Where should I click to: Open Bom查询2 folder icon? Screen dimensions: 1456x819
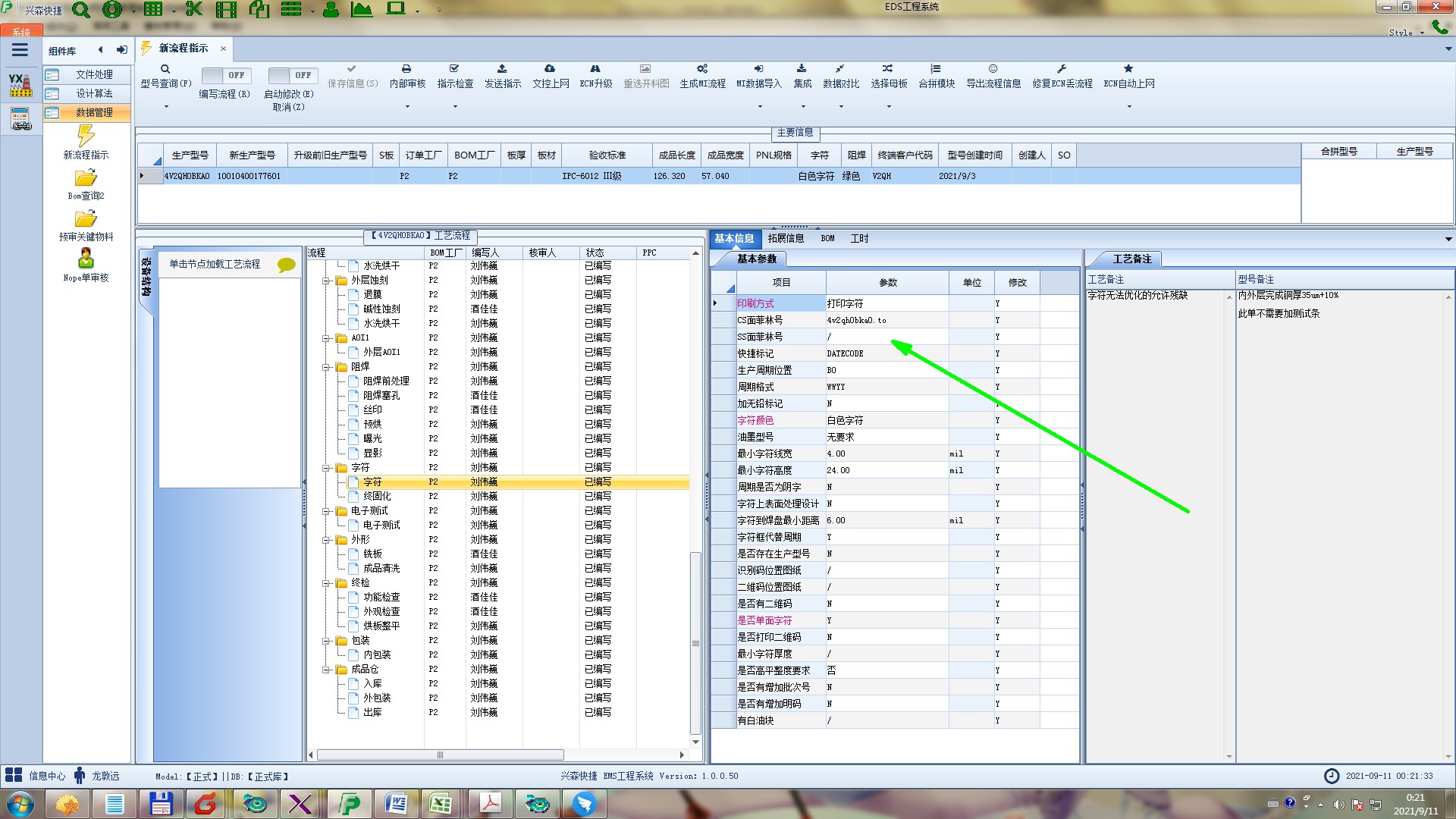86,178
